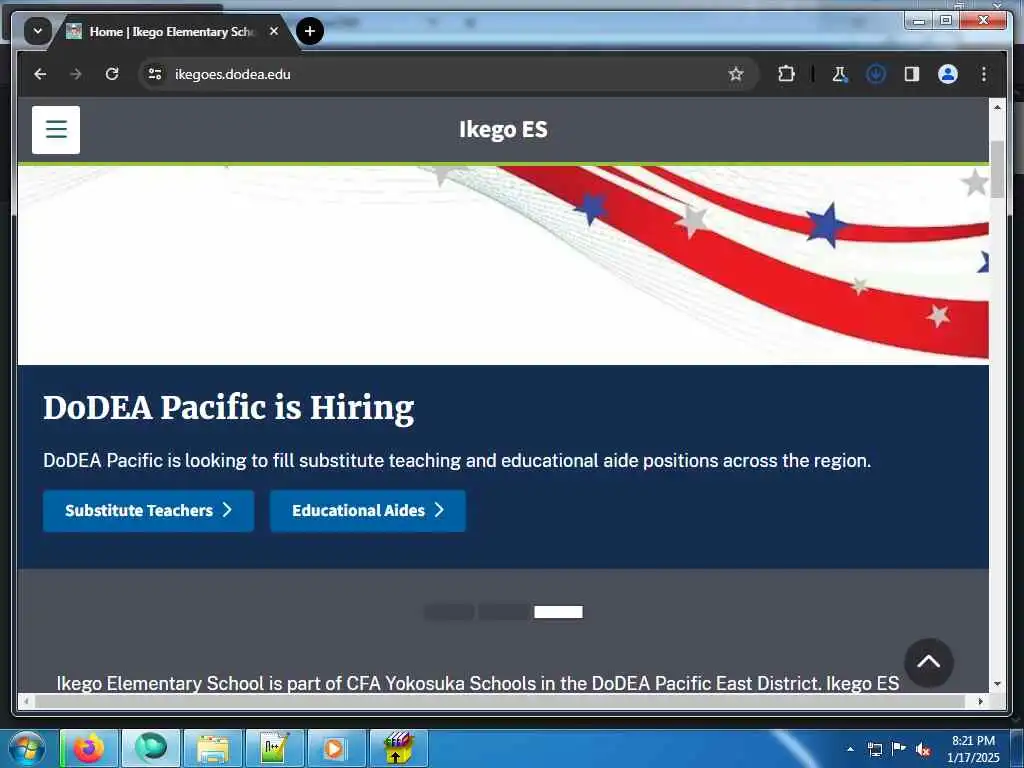
Task: Click the browser forward arrow
Action: (x=76, y=74)
